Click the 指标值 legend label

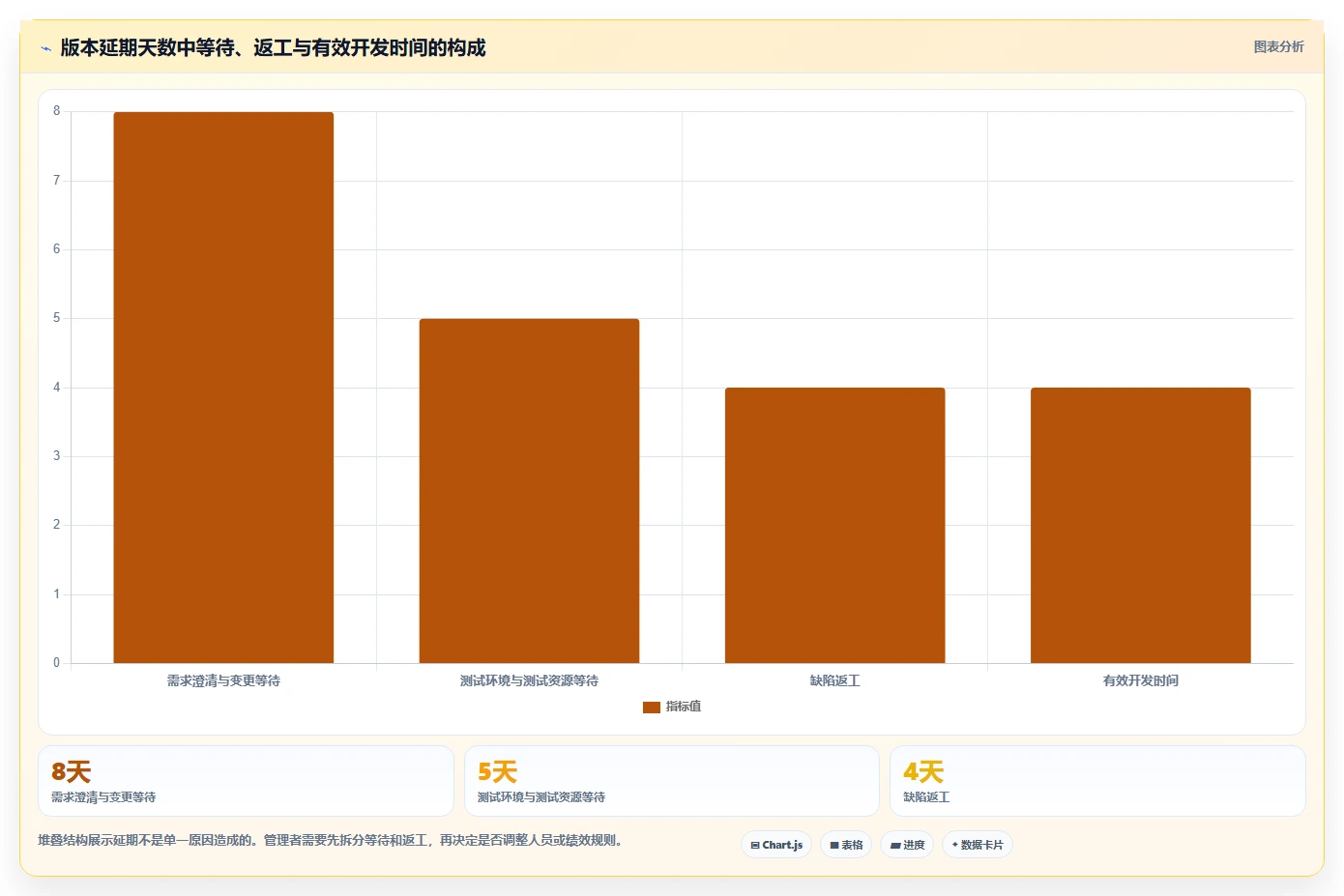(684, 707)
